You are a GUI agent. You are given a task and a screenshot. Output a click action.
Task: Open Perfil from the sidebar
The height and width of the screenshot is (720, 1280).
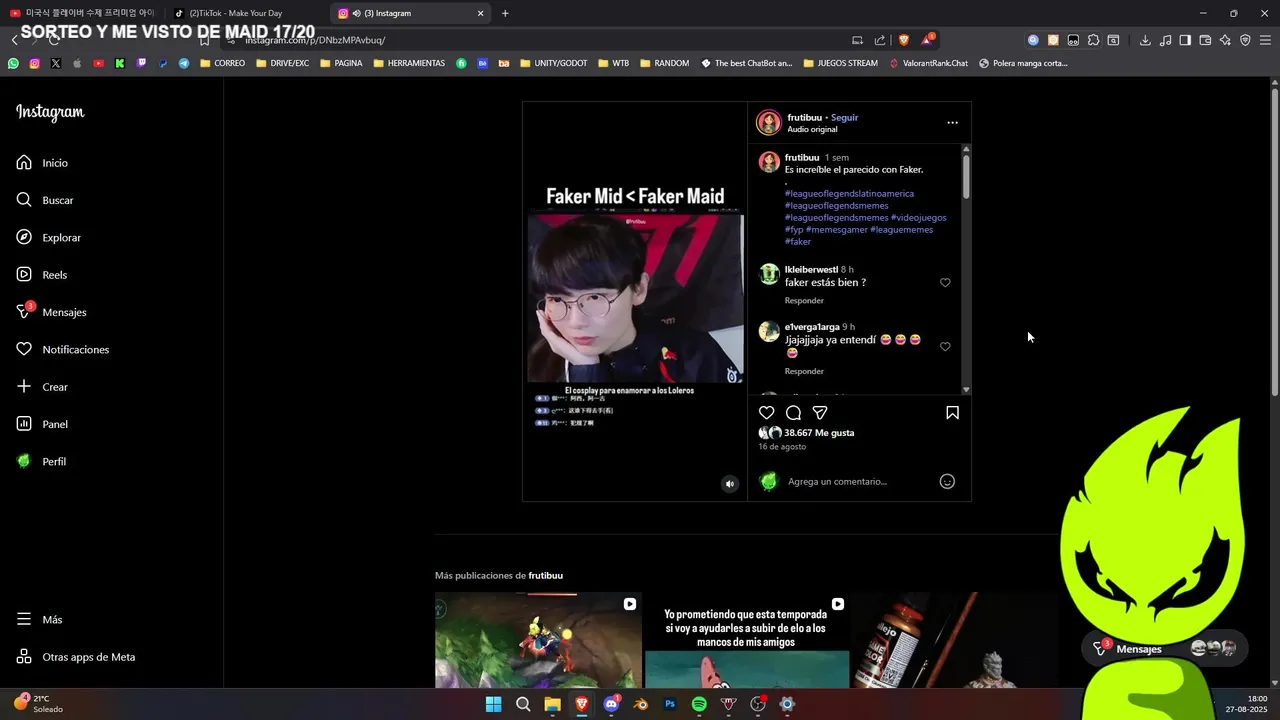click(x=41, y=461)
